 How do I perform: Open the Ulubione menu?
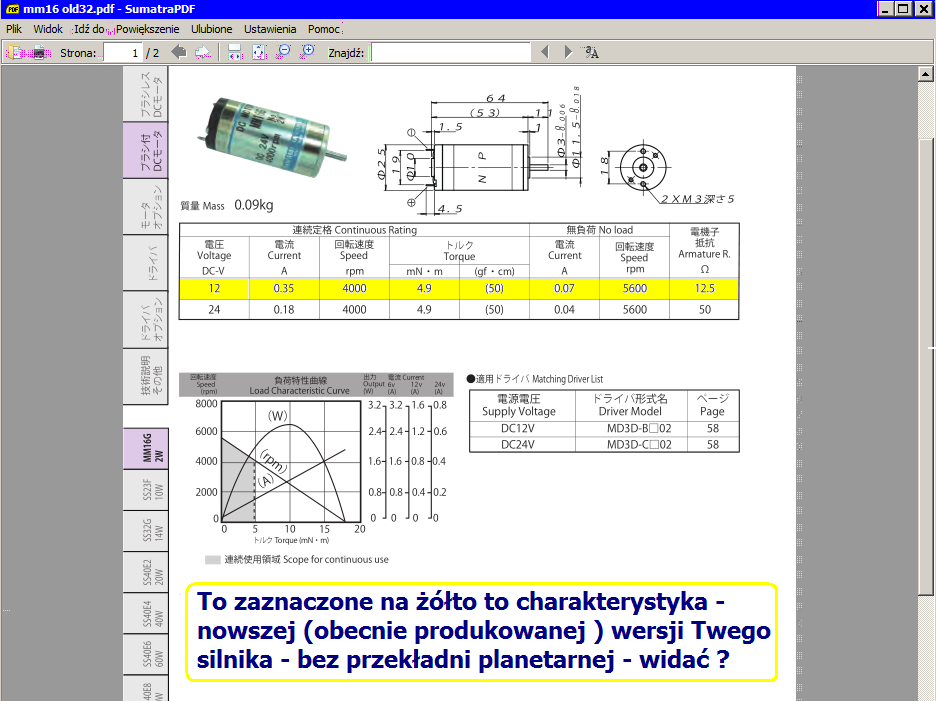click(x=211, y=29)
